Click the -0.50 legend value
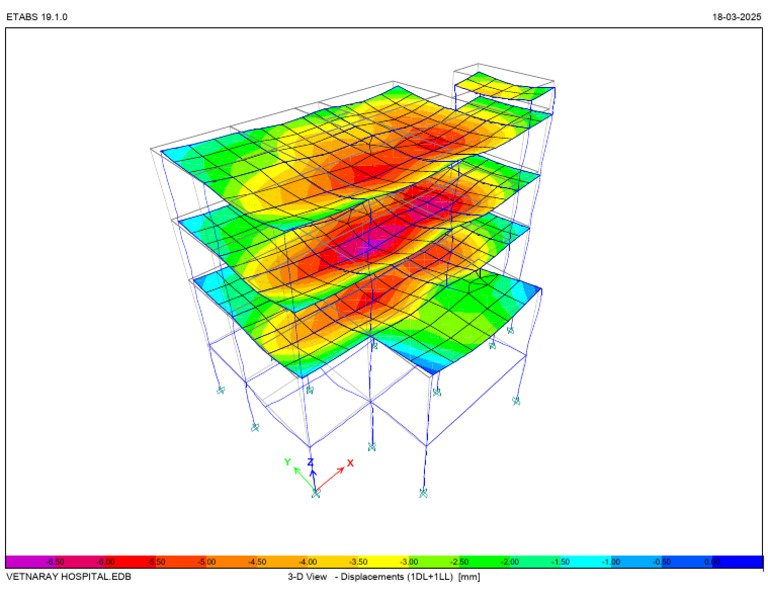The height and width of the screenshot is (594, 768). pos(661,562)
